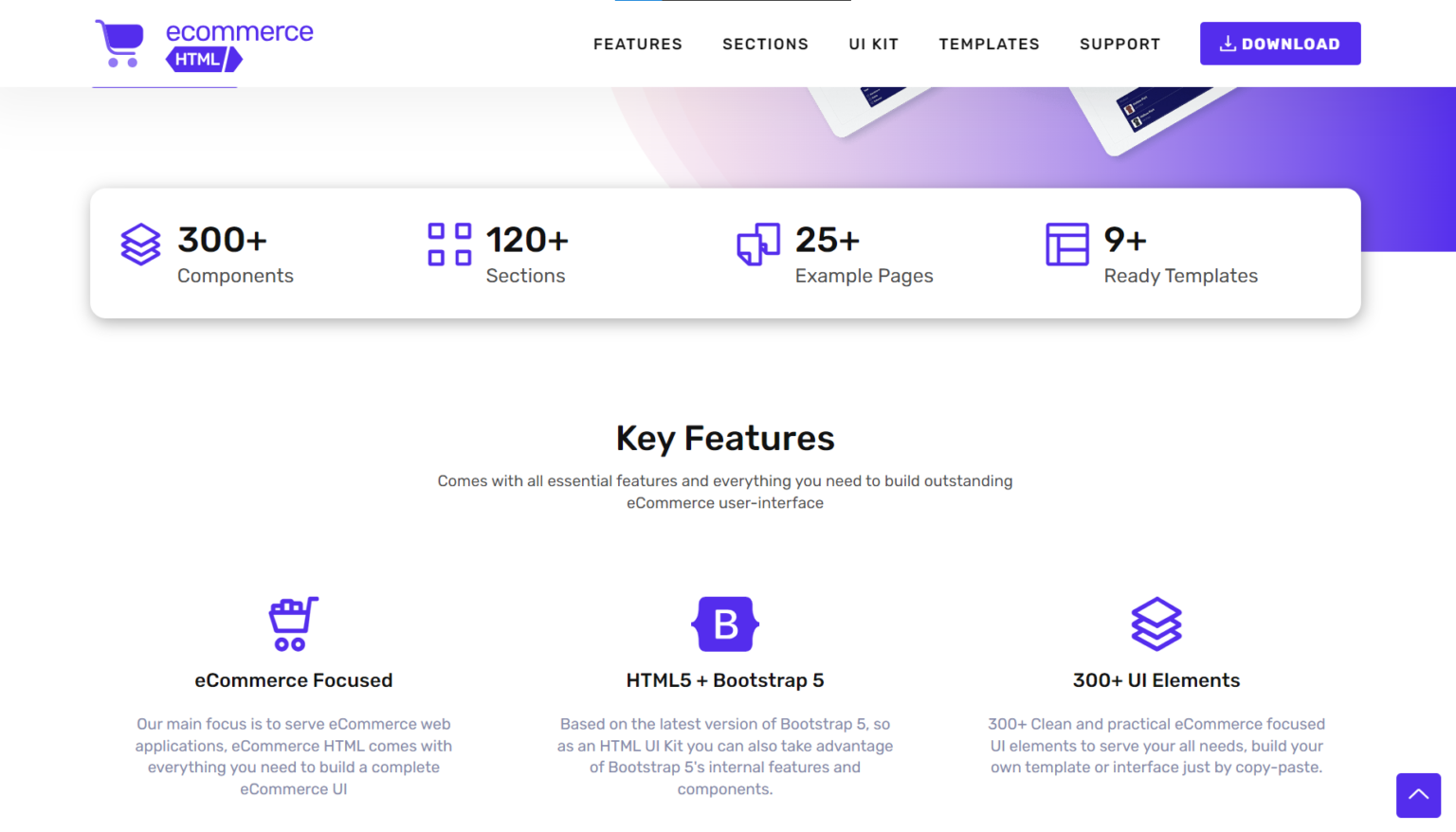Viewport: 1456px width, 832px height.
Task: Open the SECTIONS menu item
Action: (765, 44)
